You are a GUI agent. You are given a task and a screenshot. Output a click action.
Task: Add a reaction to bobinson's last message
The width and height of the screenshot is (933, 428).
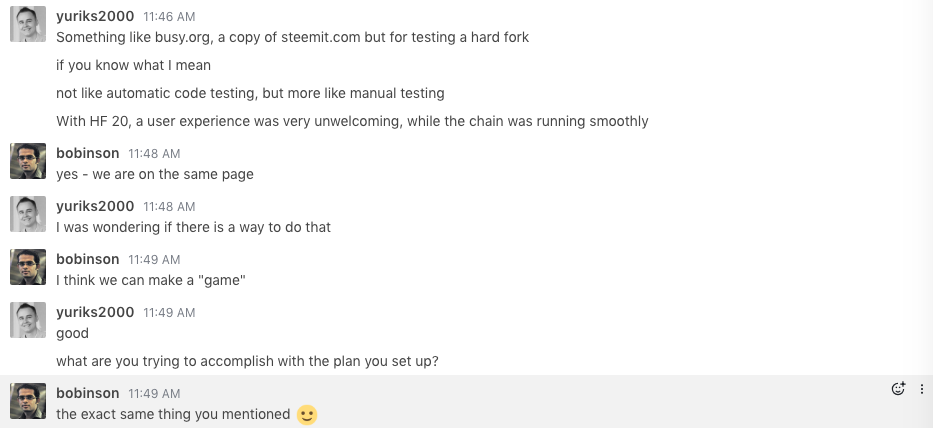pyautogui.click(x=898, y=389)
